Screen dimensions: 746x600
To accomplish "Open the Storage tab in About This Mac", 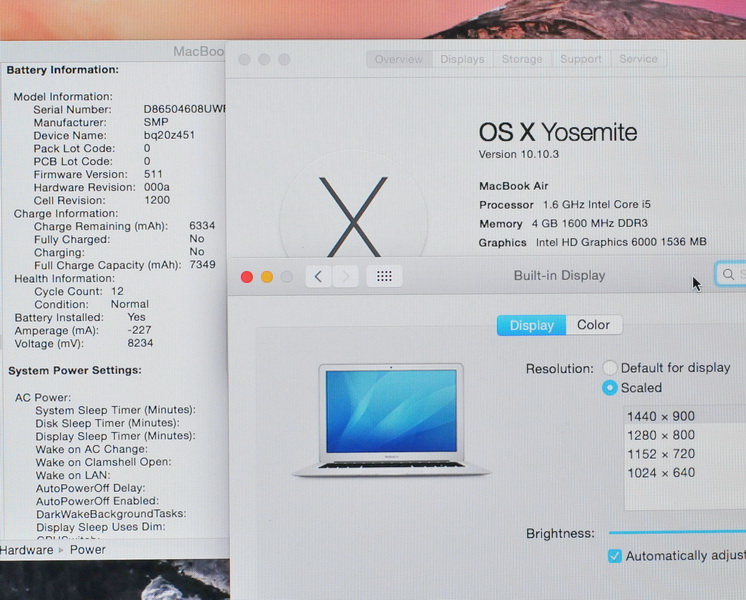I will (522, 59).
